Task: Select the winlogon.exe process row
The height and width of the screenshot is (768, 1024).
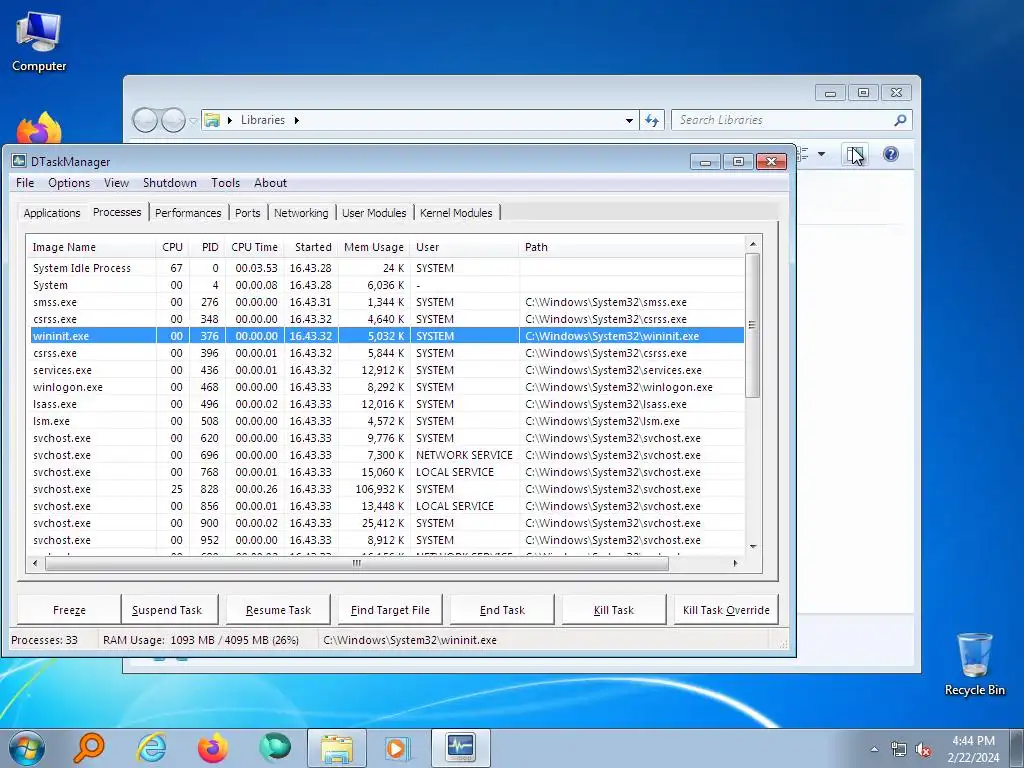Action: click(x=387, y=387)
